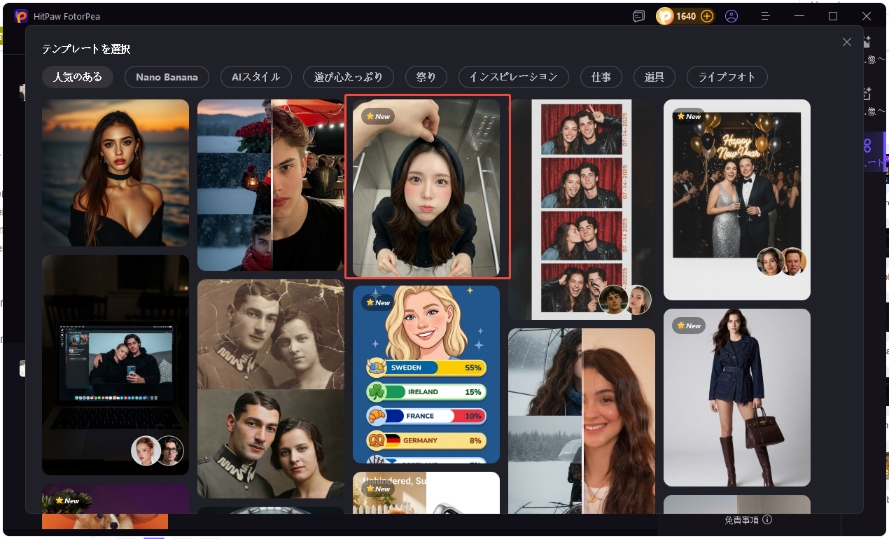
Task: Pick the nationality percentage cartoon template
Action: tap(426, 374)
